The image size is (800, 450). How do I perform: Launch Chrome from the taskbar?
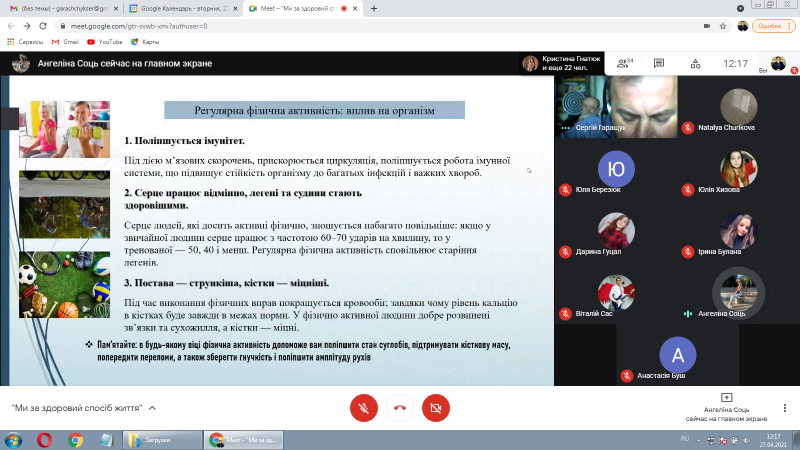76,440
